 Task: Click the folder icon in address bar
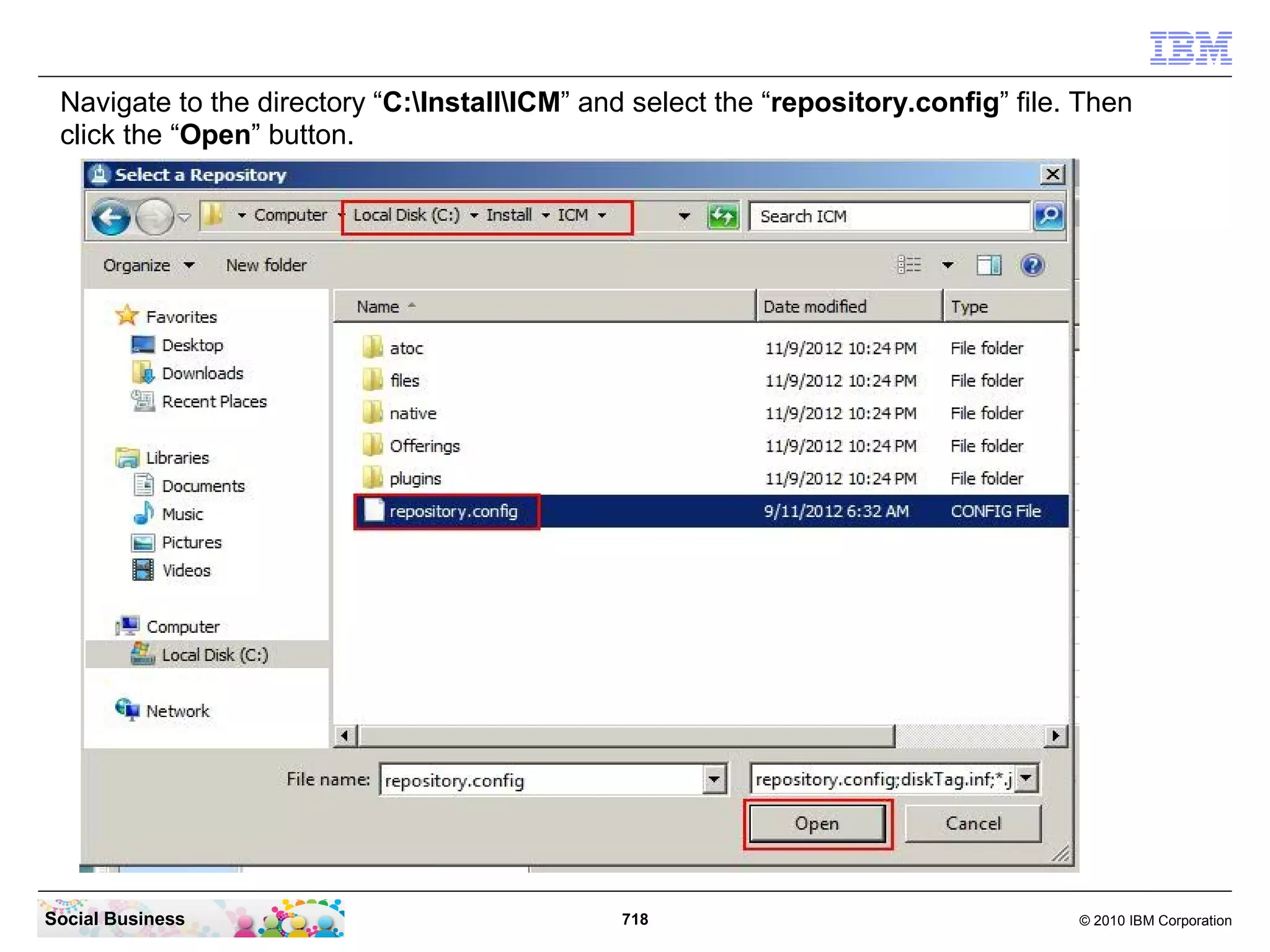tap(213, 215)
